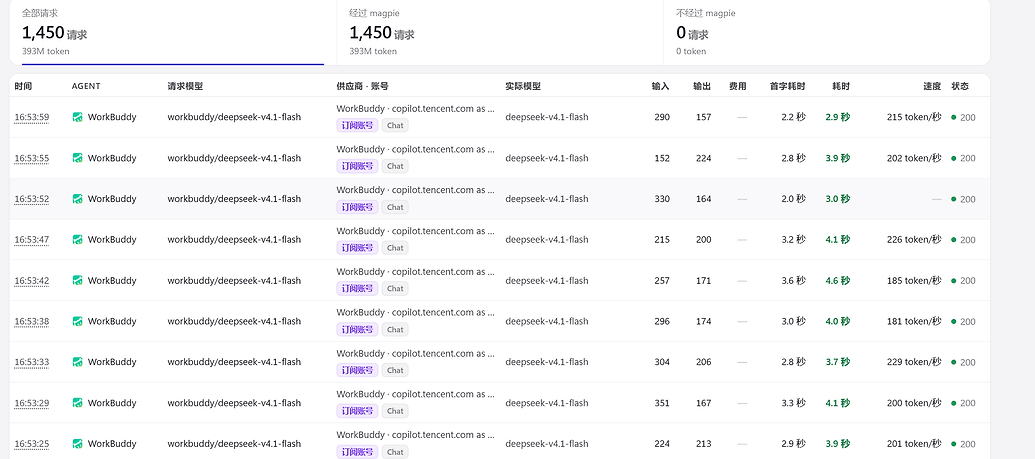Click the 215 token/秒 speed value
The height and width of the screenshot is (459, 1035).
click(914, 118)
